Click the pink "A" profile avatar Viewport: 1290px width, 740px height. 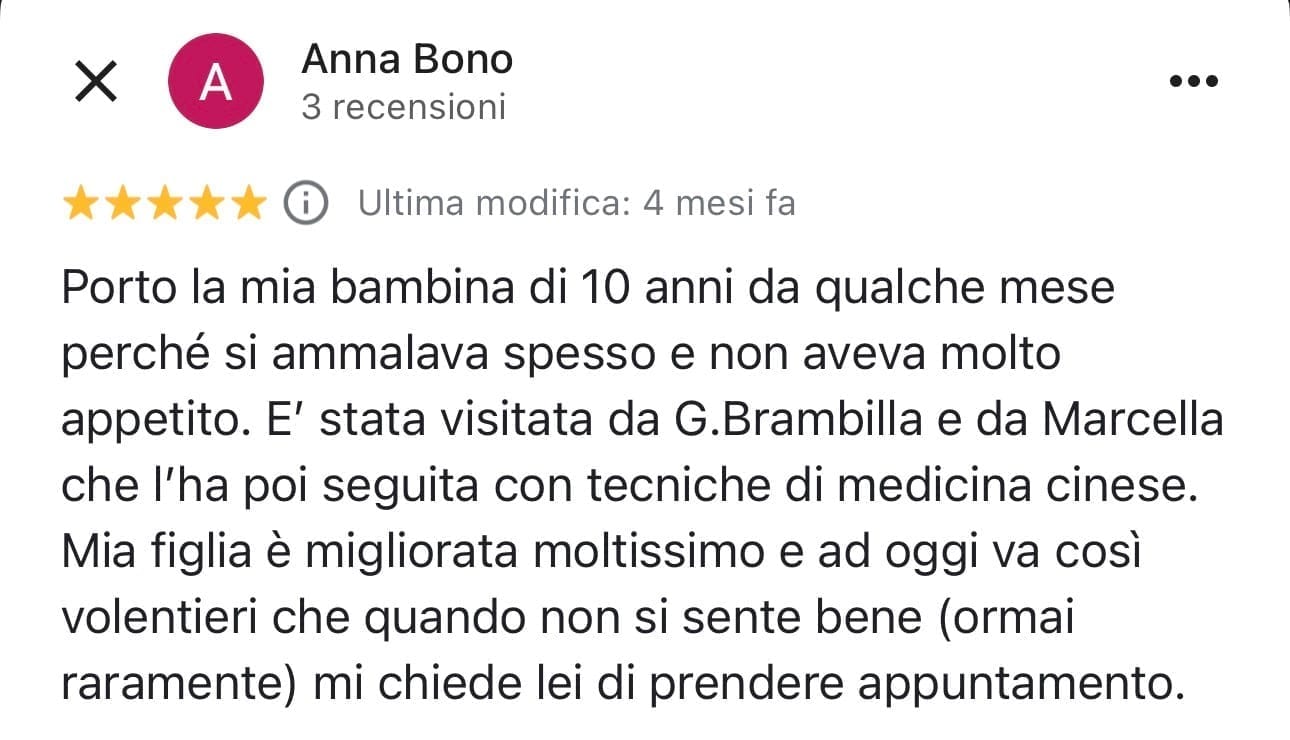(x=217, y=82)
